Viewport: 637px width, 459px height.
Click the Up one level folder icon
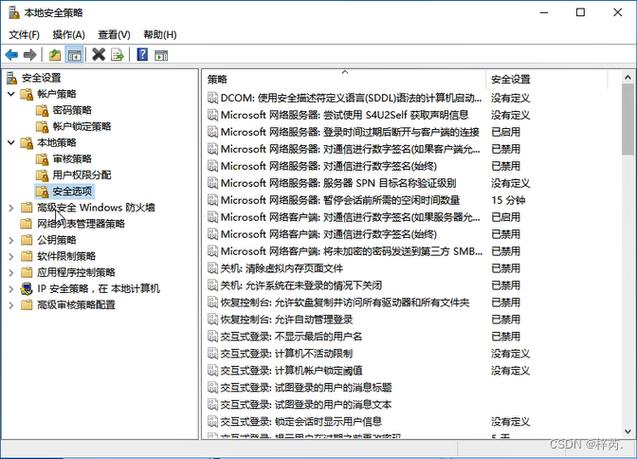point(55,54)
